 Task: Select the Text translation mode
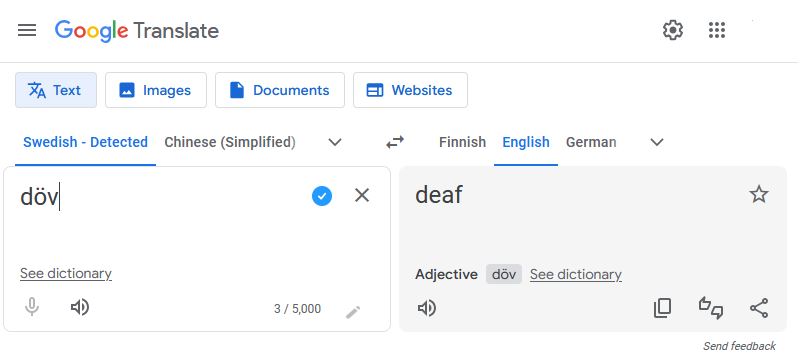tap(56, 90)
